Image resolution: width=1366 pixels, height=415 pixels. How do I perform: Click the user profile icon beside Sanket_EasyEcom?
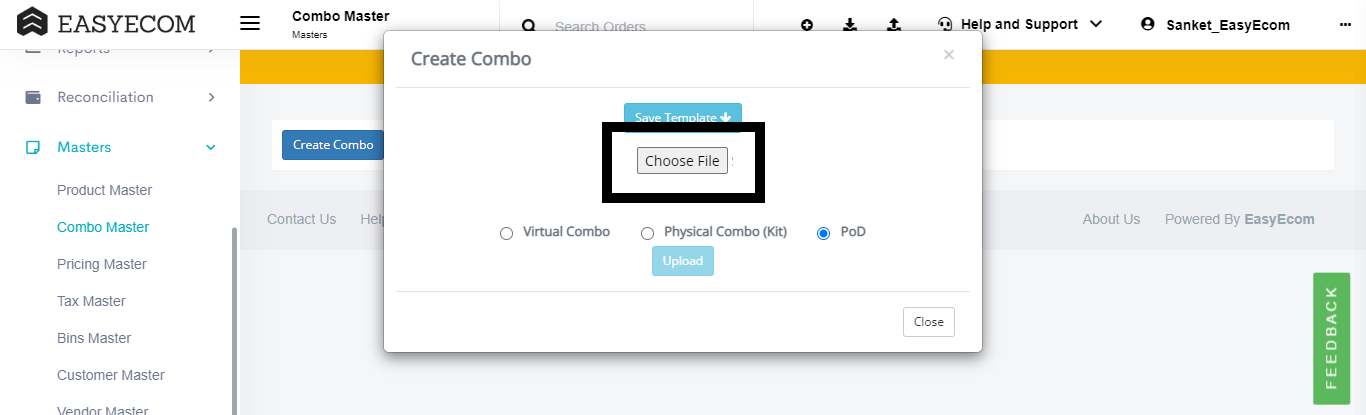click(x=1148, y=24)
